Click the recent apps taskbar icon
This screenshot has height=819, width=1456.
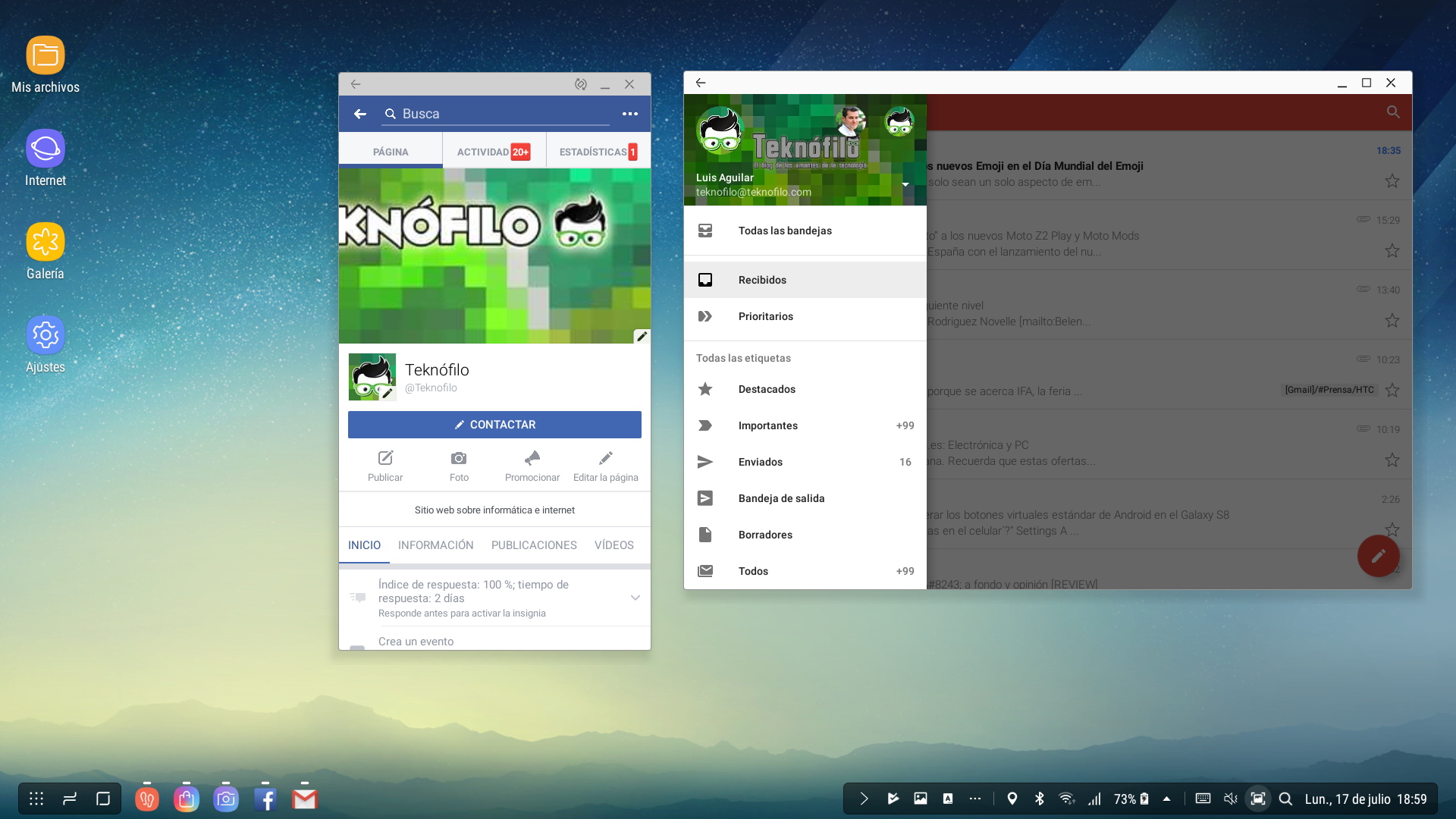[x=70, y=799]
